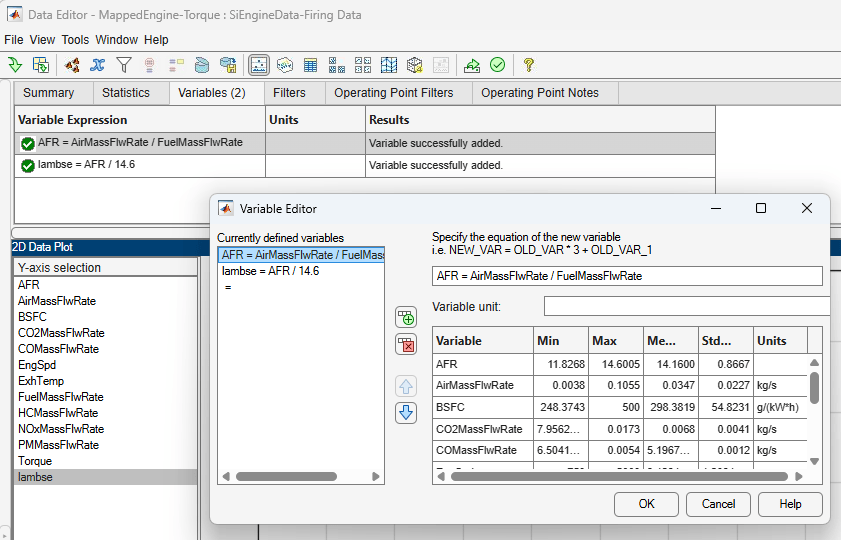This screenshot has width=841, height=540.
Task: Click the statistics table vertical scrollbar
Action: (814, 388)
